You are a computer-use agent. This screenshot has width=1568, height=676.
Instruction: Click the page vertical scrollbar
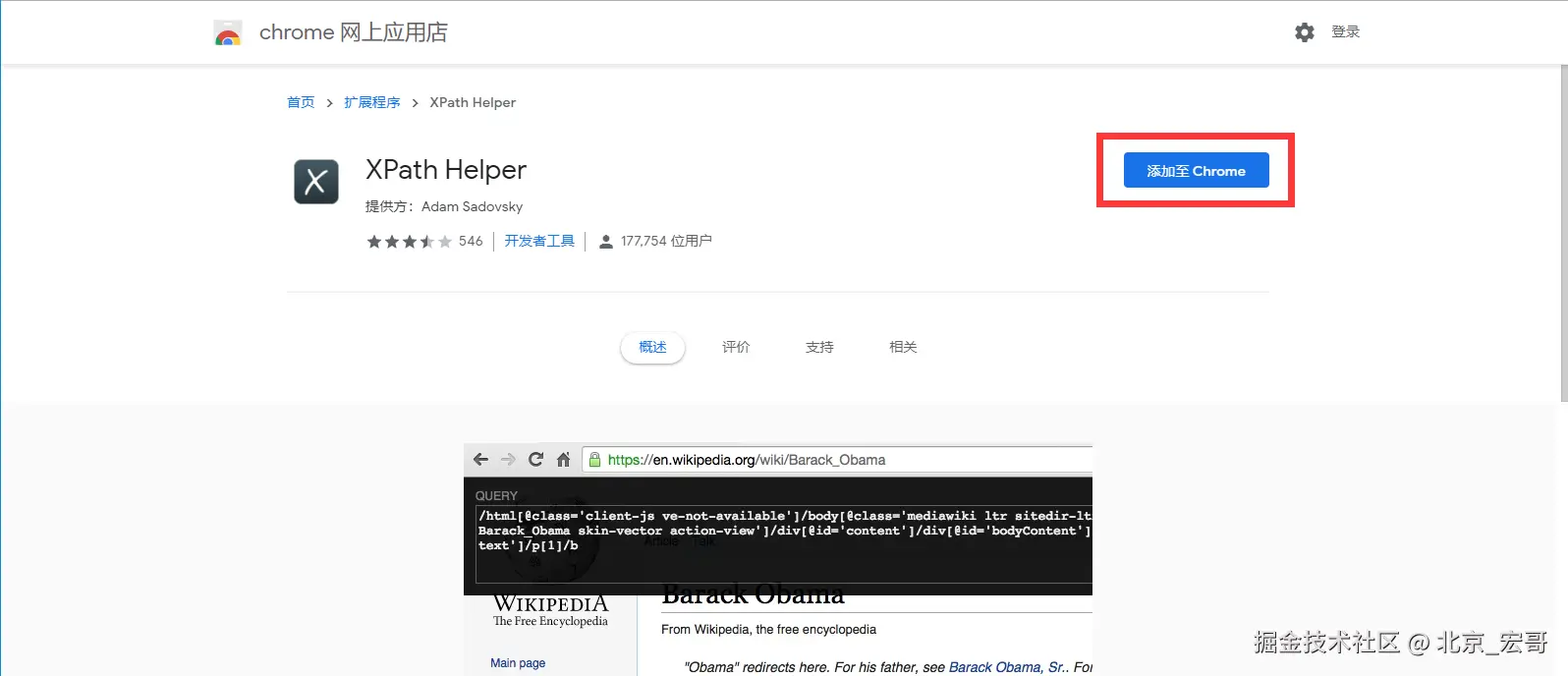point(1563,236)
